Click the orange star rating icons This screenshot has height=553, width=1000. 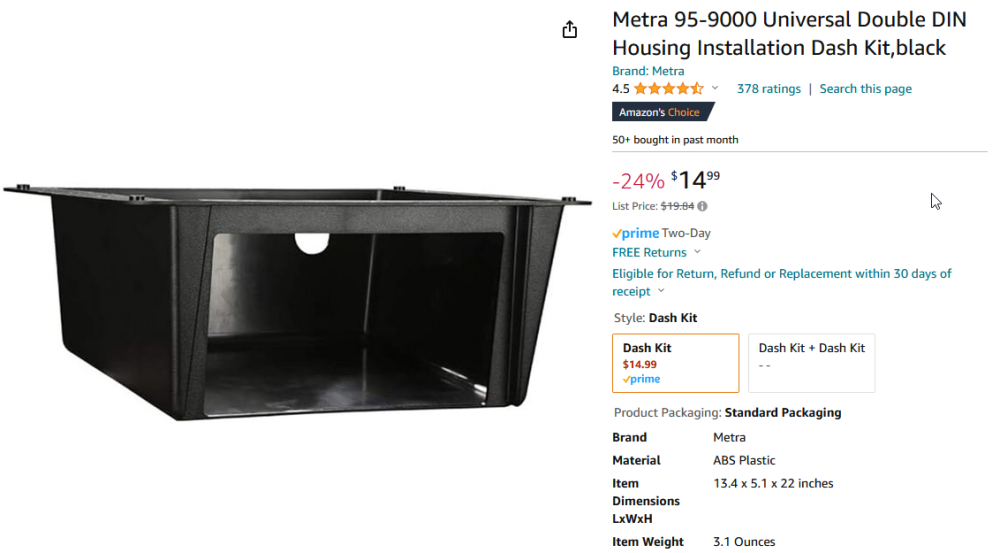pyautogui.click(x=668, y=89)
